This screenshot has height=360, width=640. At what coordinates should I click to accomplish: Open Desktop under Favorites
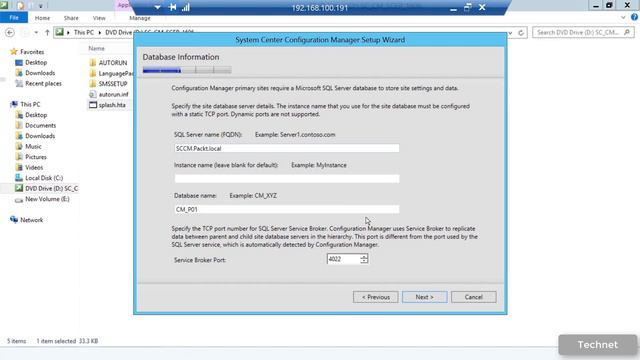[x=36, y=62]
